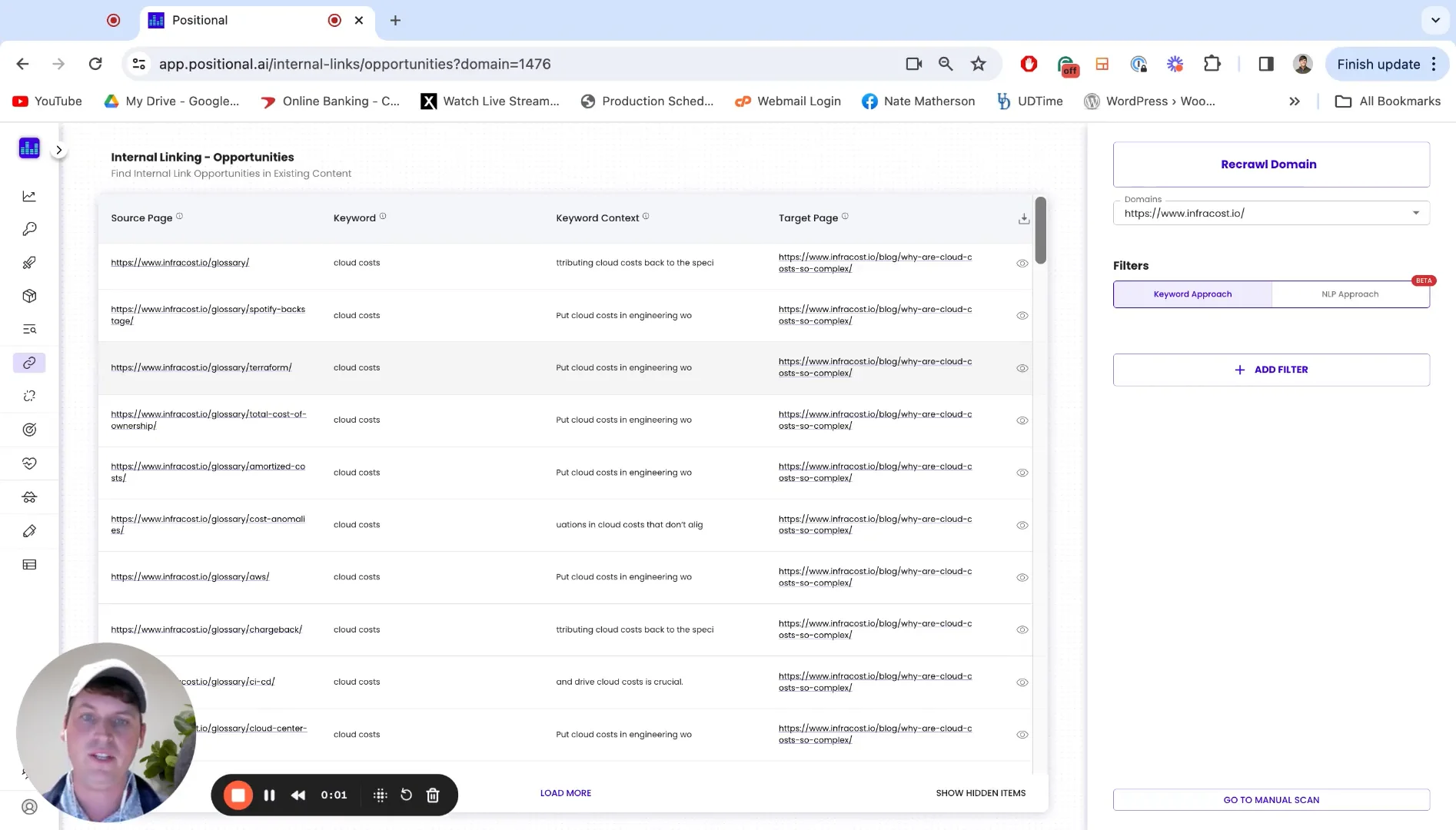Select the 3D cube sidebar icon
1456x830 pixels.
point(29,296)
